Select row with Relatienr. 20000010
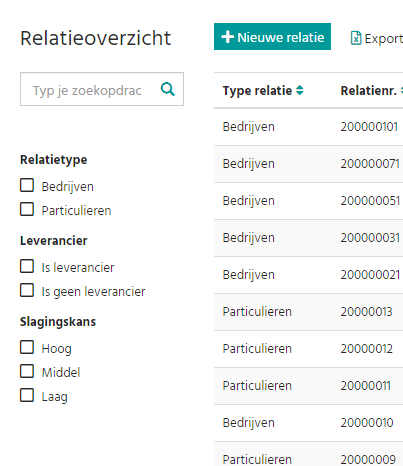The image size is (403, 466). [x=308, y=423]
